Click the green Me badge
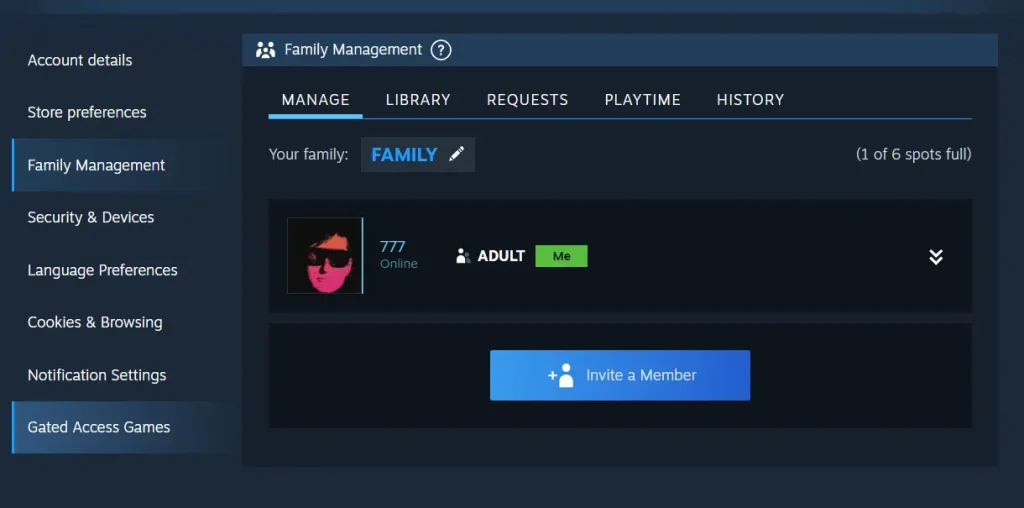The height and width of the screenshot is (508, 1024). tap(562, 256)
